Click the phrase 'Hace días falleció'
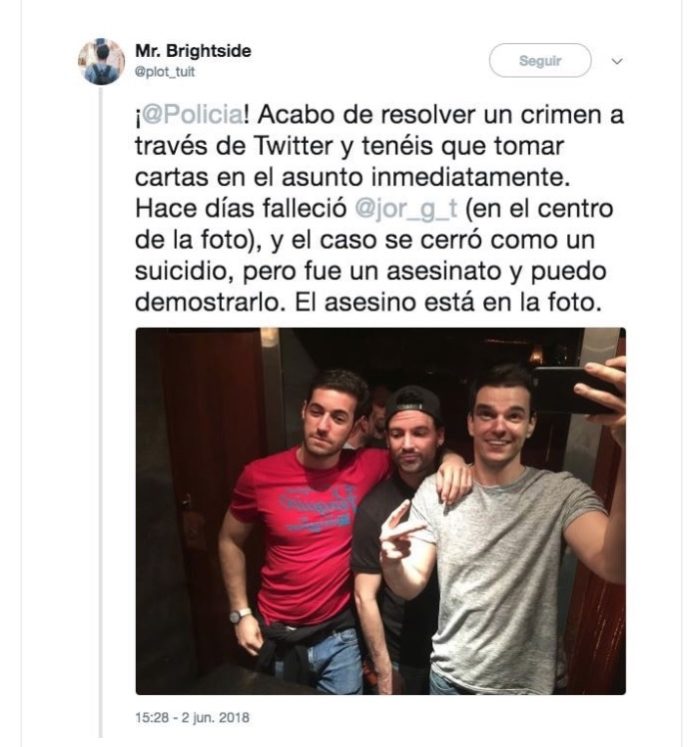The height and width of the screenshot is (747, 700). tap(241, 209)
